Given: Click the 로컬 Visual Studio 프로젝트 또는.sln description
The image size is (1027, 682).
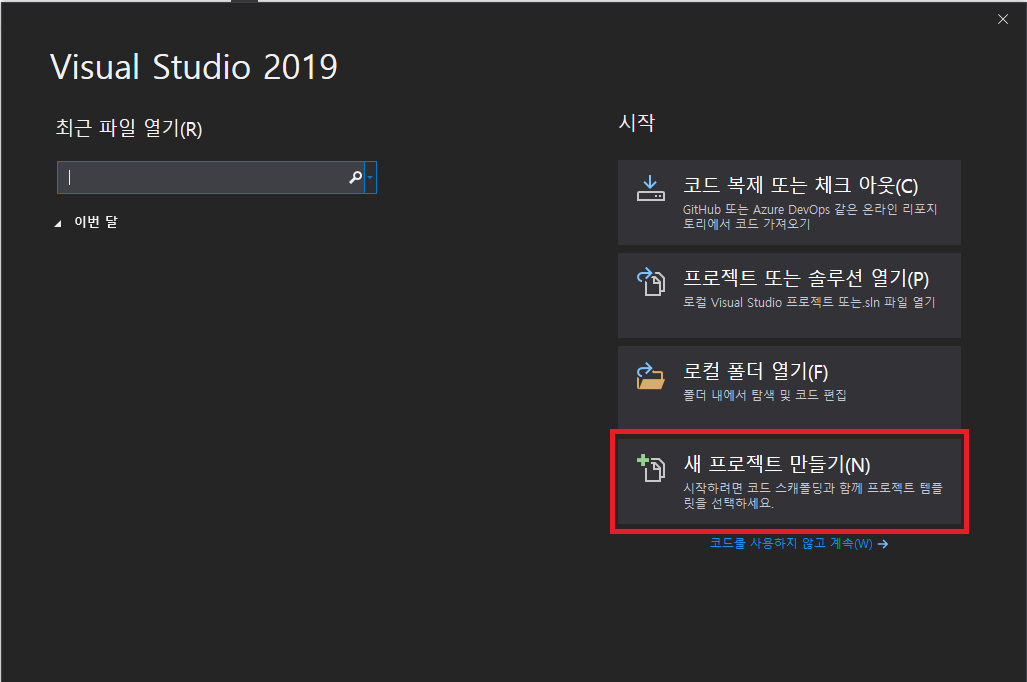Looking at the screenshot, I should 809,302.
